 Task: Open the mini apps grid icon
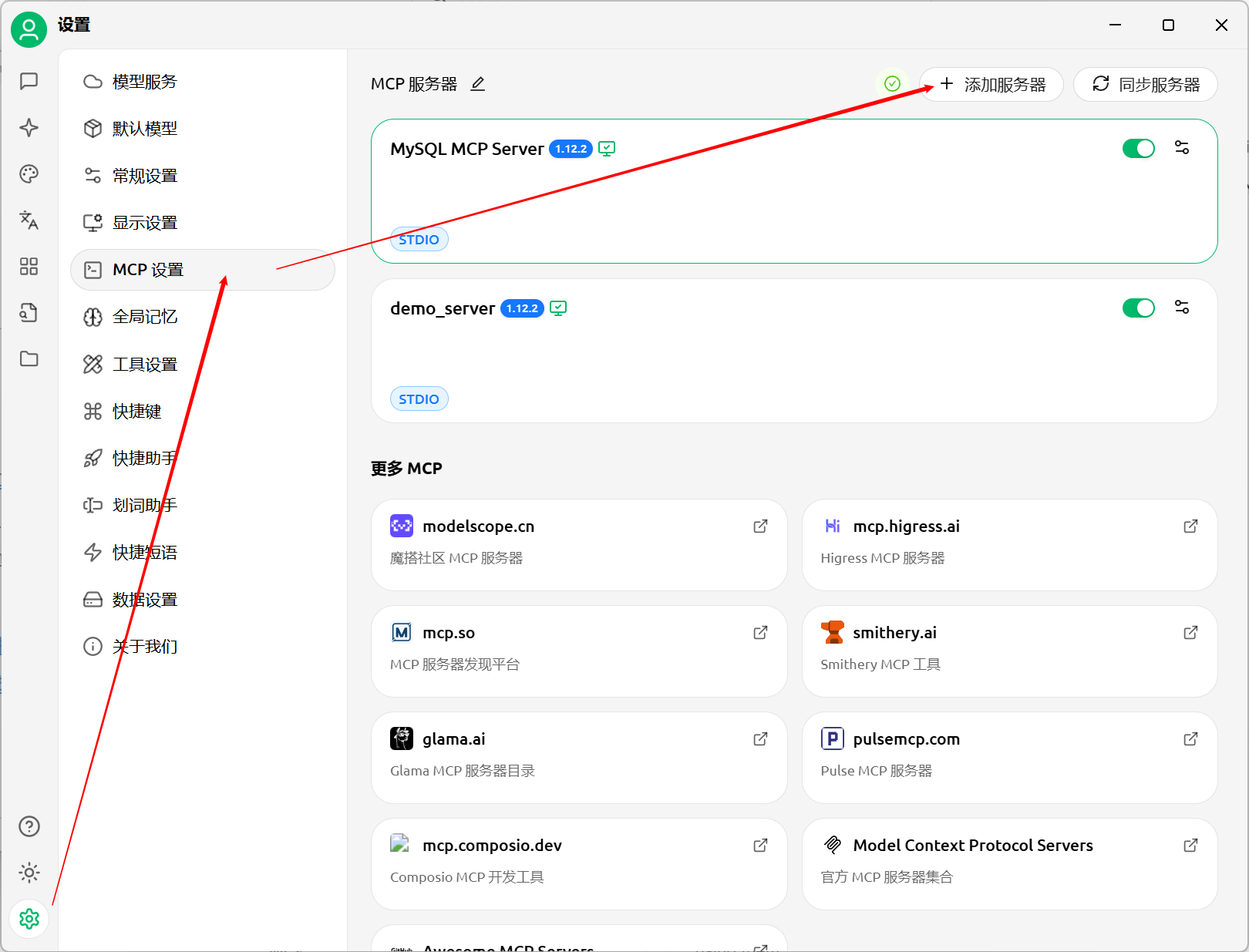coord(29,267)
